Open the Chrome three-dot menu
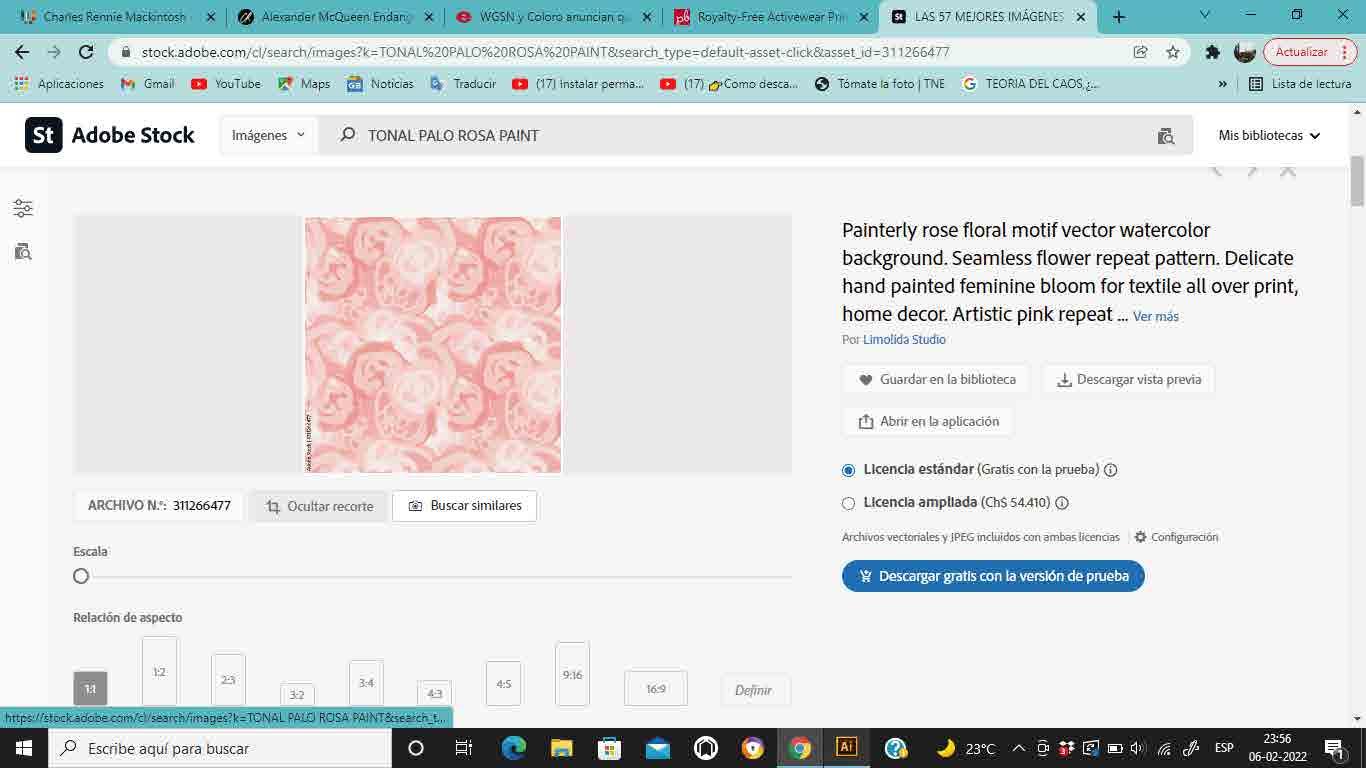 pyautogui.click(x=1347, y=52)
